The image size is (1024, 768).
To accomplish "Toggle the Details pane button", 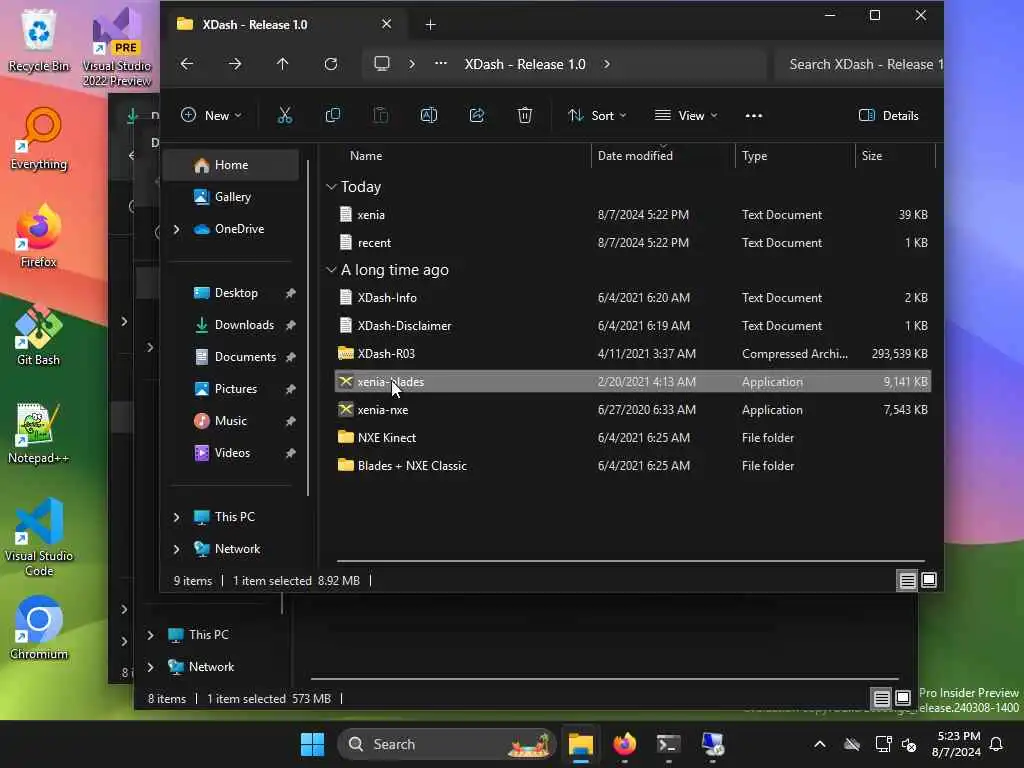I will (x=888, y=116).
